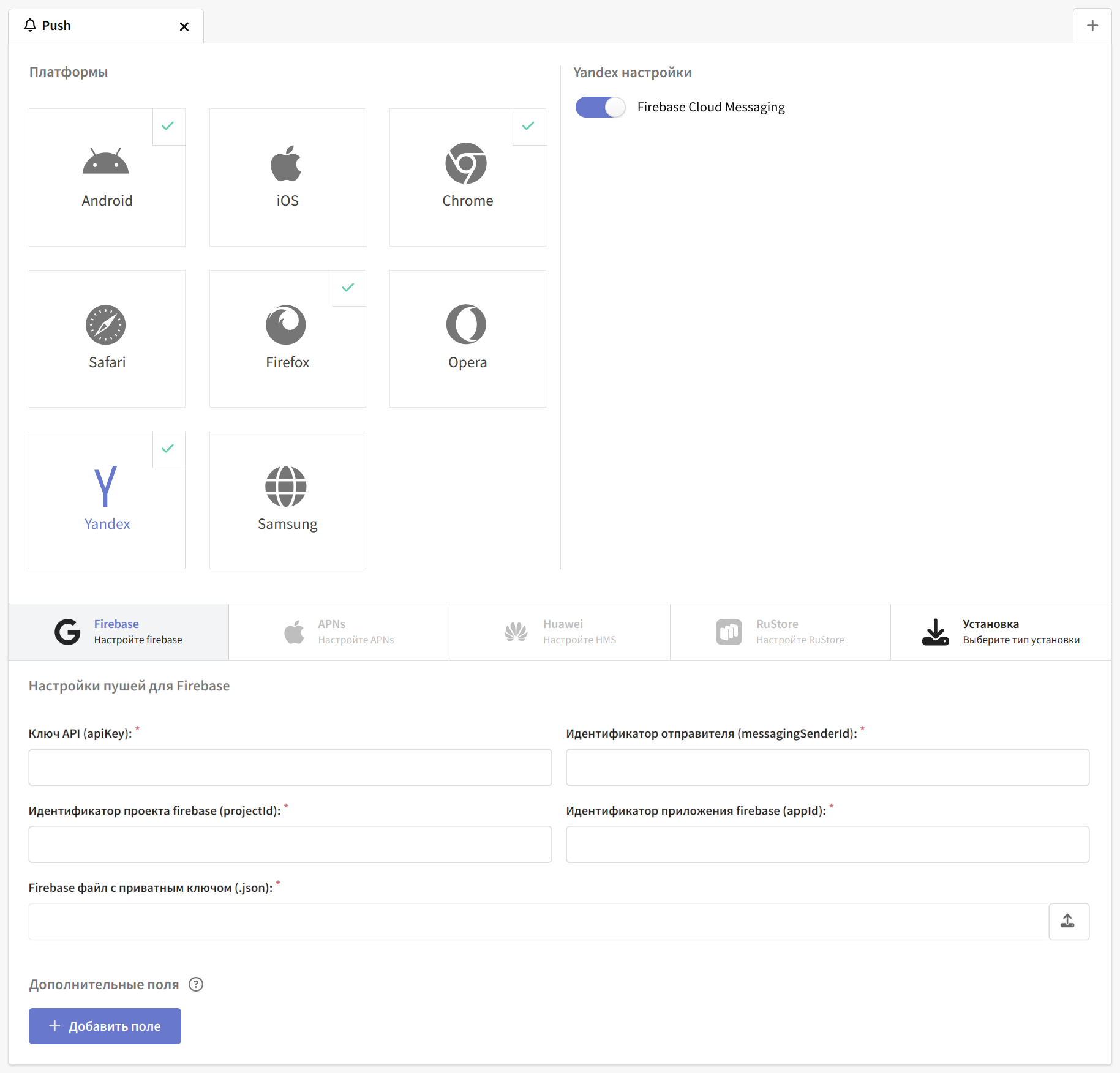
Task: Uncheck the Firefox enabled checkmark
Action: 348,288
